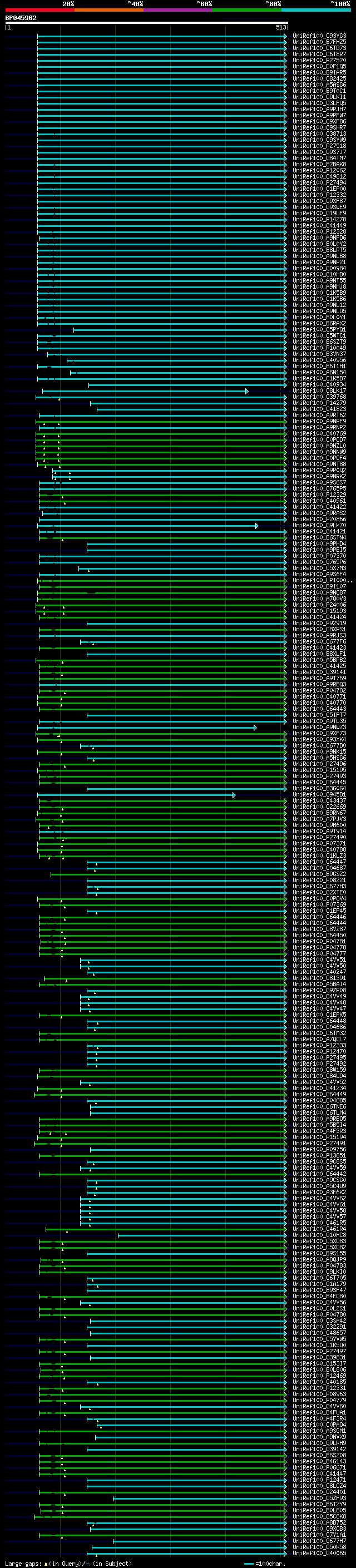Select hit label UniRef100_Q9XF87
The image size is (356, 1568).
point(319,201)
